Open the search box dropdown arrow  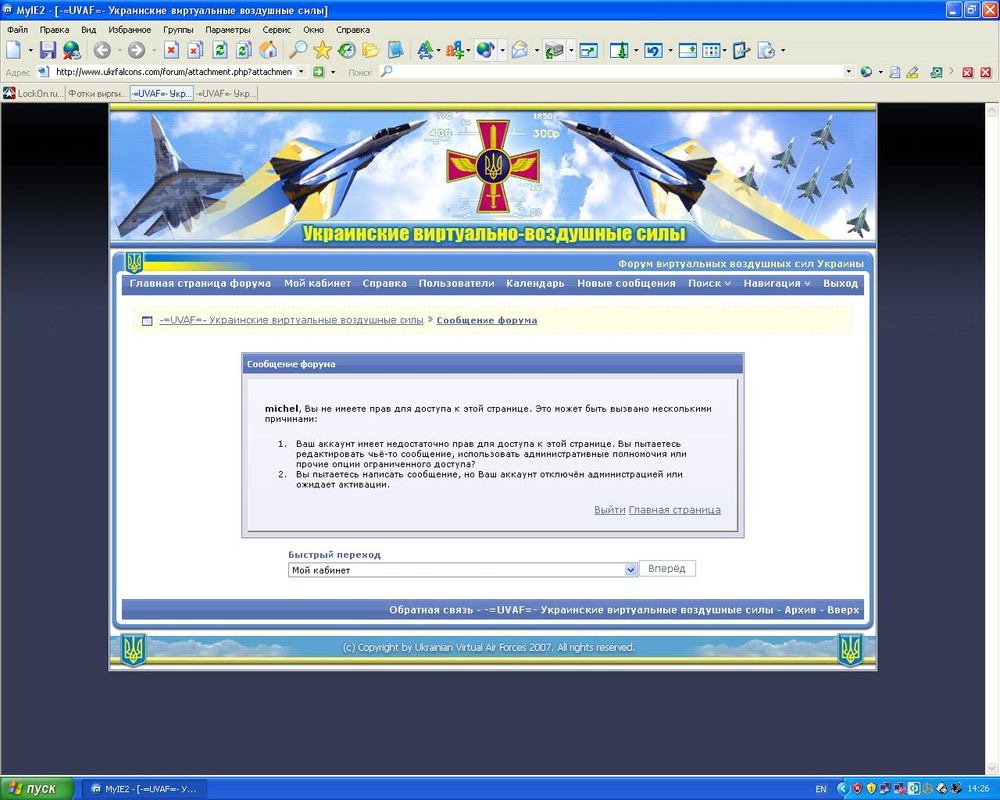849,71
